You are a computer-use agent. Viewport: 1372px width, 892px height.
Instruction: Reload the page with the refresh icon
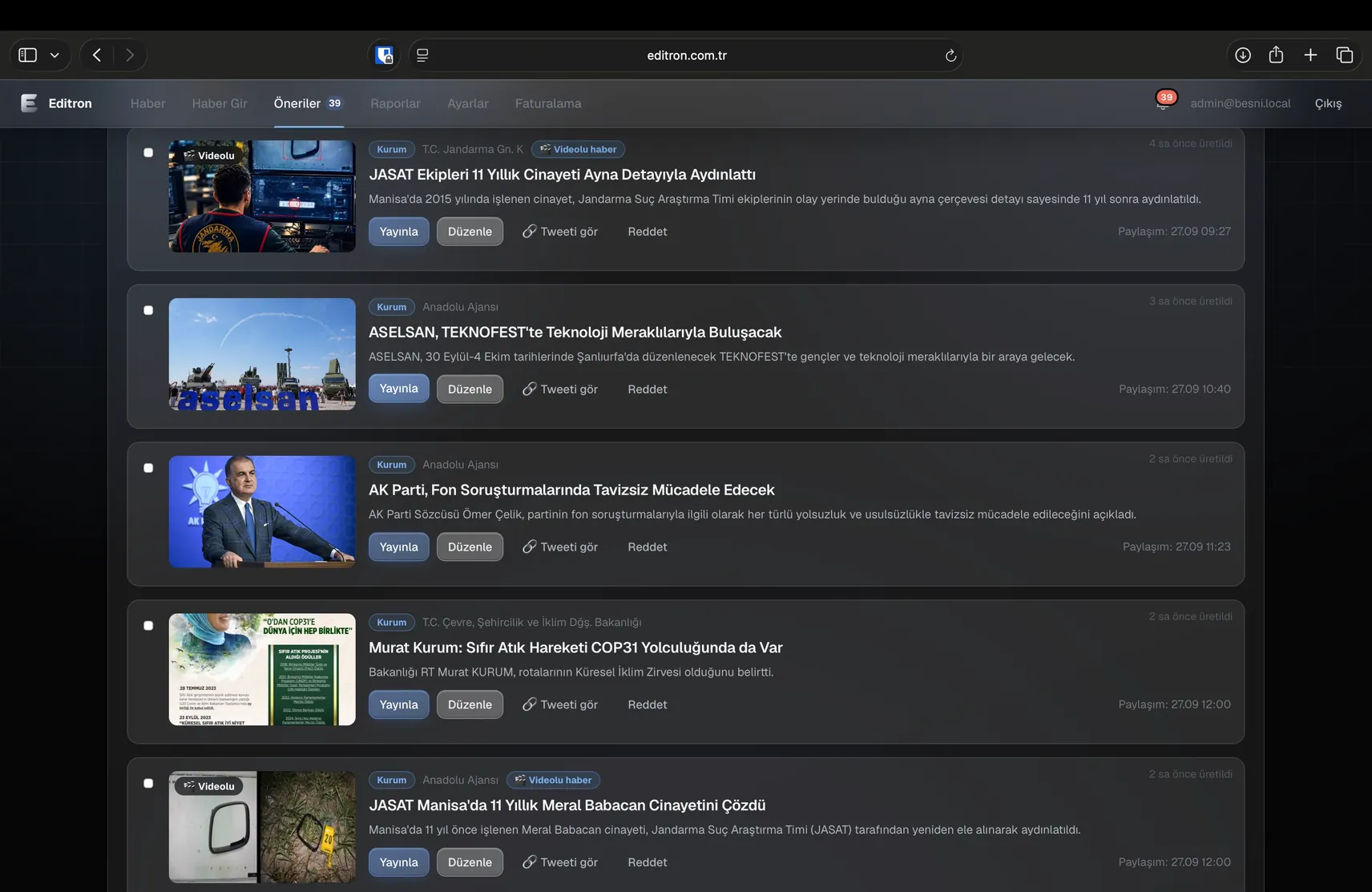point(950,55)
